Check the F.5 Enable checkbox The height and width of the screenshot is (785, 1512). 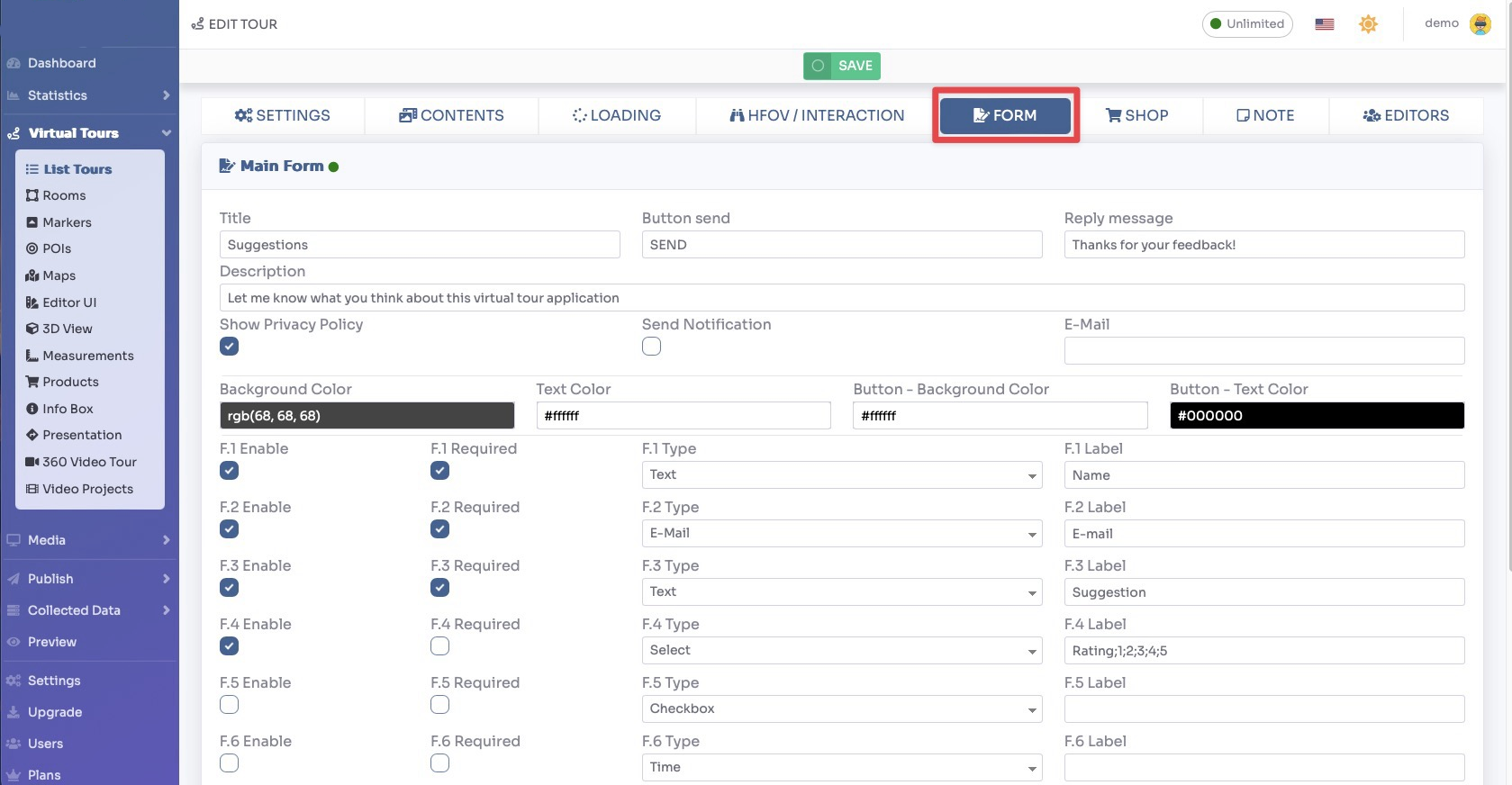tap(230, 705)
